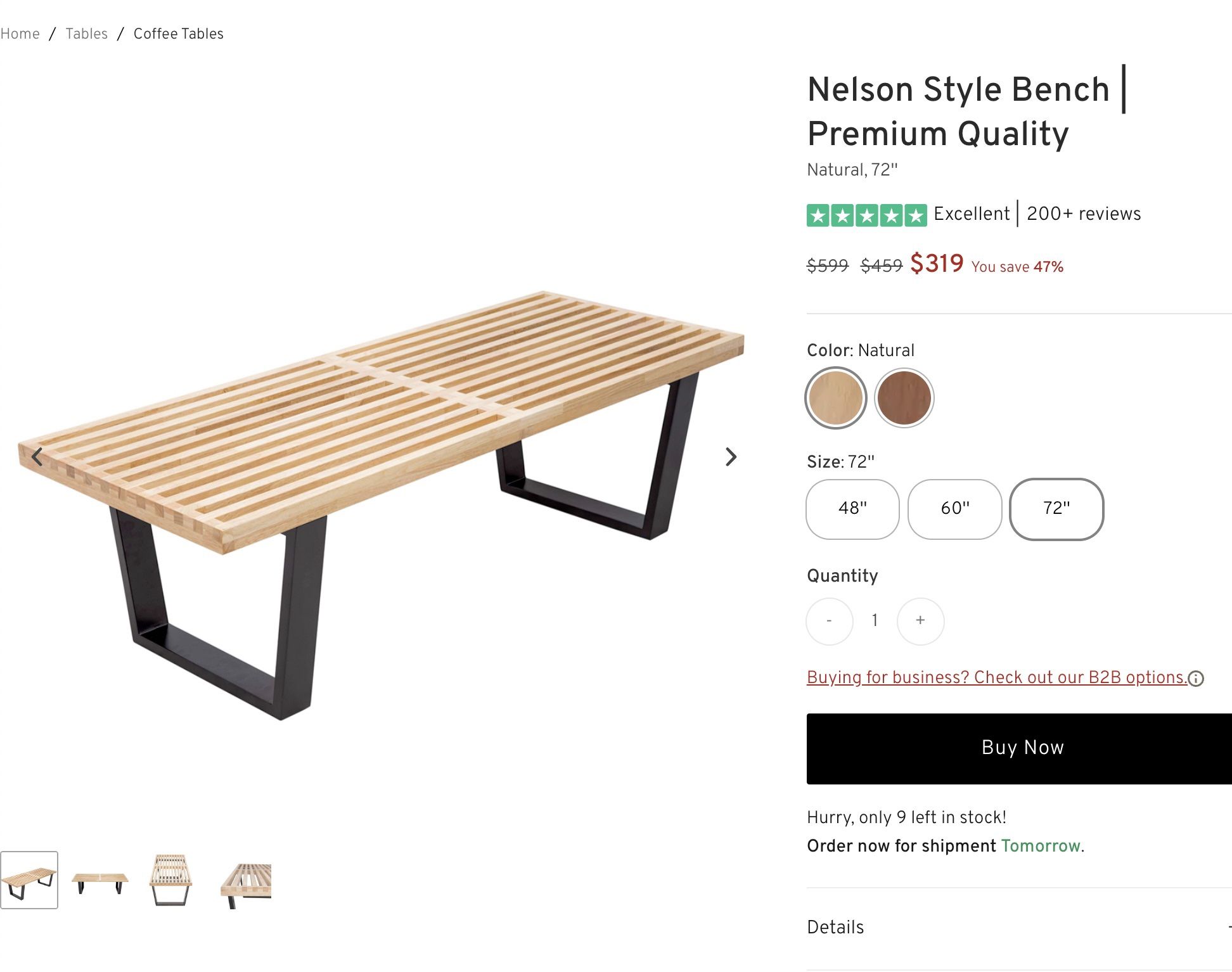Advance to next product image arrow
This screenshot has height=972, width=1232.
[x=731, y=457]
